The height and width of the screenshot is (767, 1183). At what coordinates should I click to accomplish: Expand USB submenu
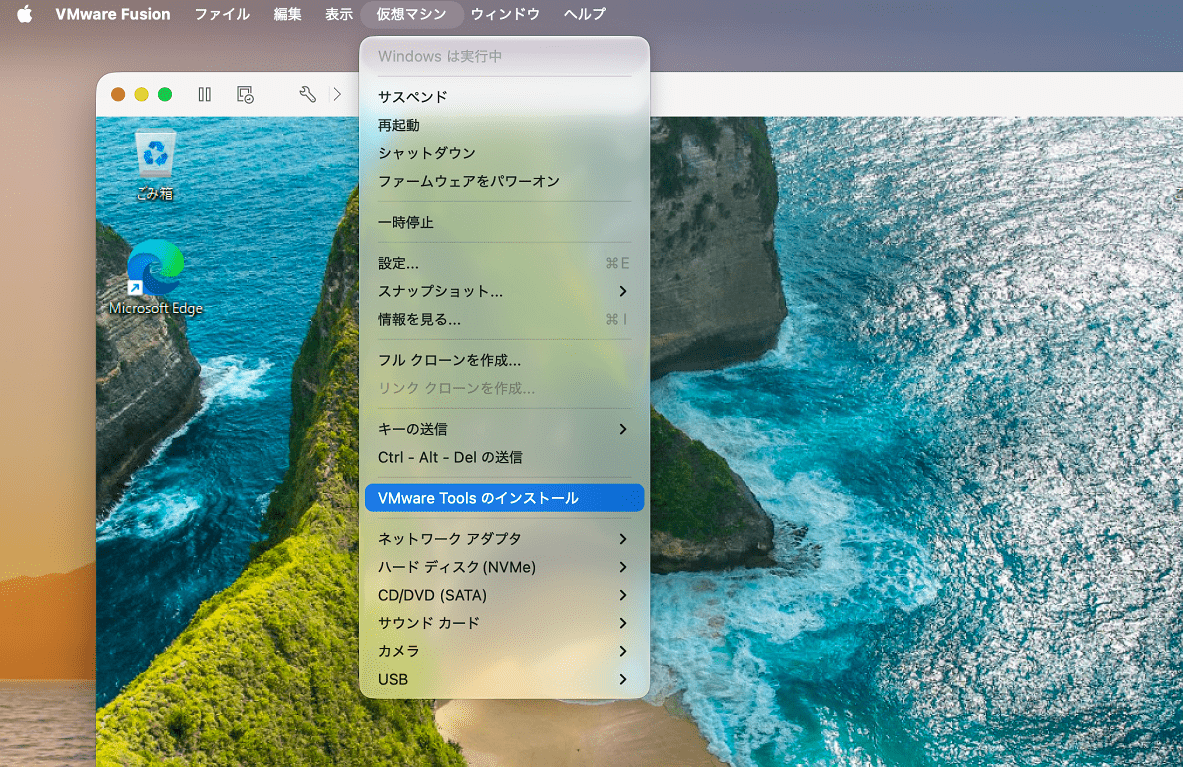coord(504,679)
